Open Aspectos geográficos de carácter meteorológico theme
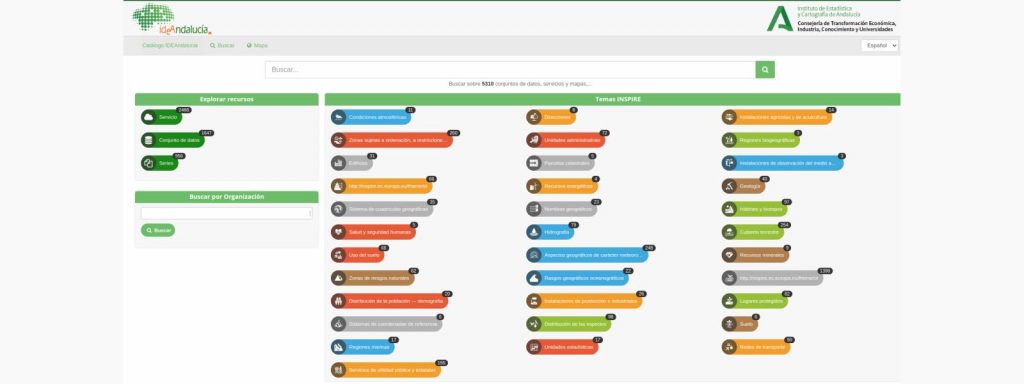This screenshot has width=1024, height=384. point(587,255)
